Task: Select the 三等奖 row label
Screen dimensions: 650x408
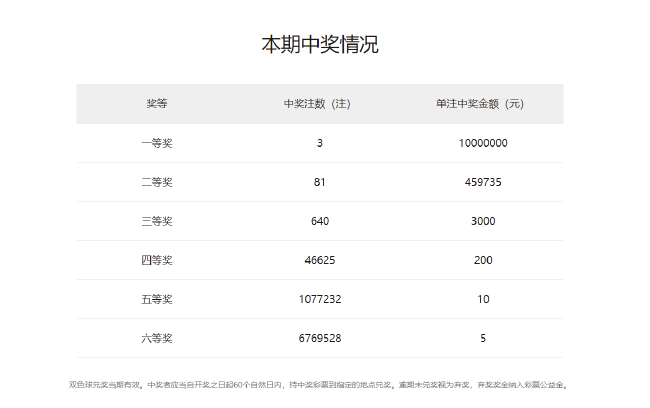Action: point(157,221)
